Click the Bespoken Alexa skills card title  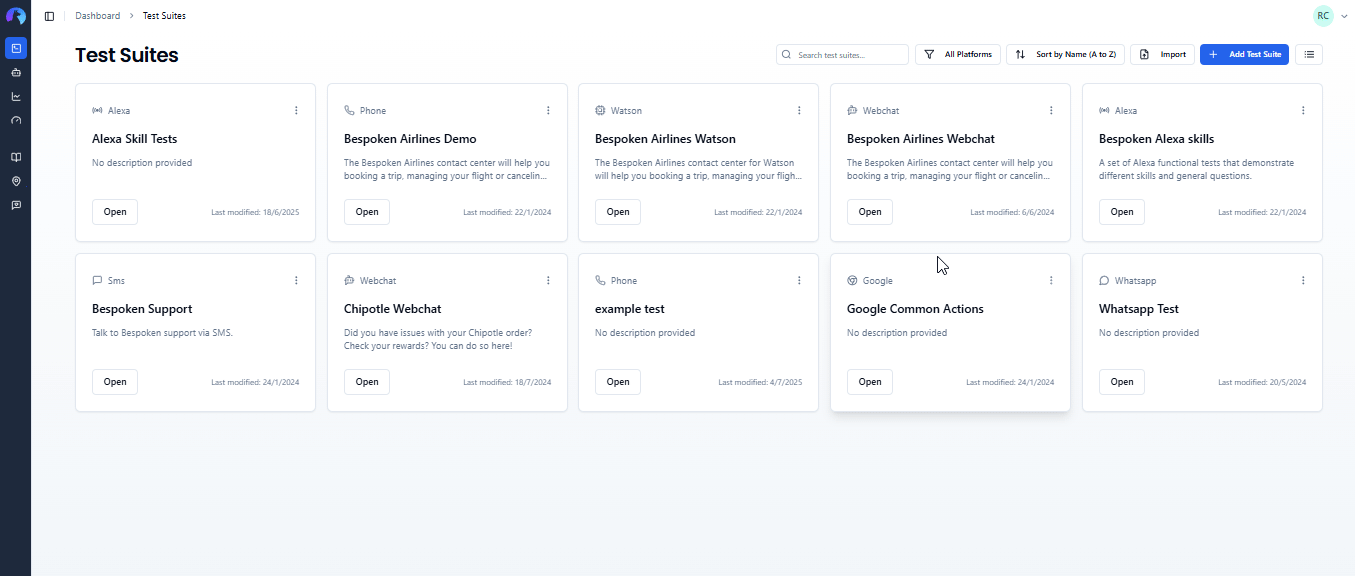click(1156, 139)
